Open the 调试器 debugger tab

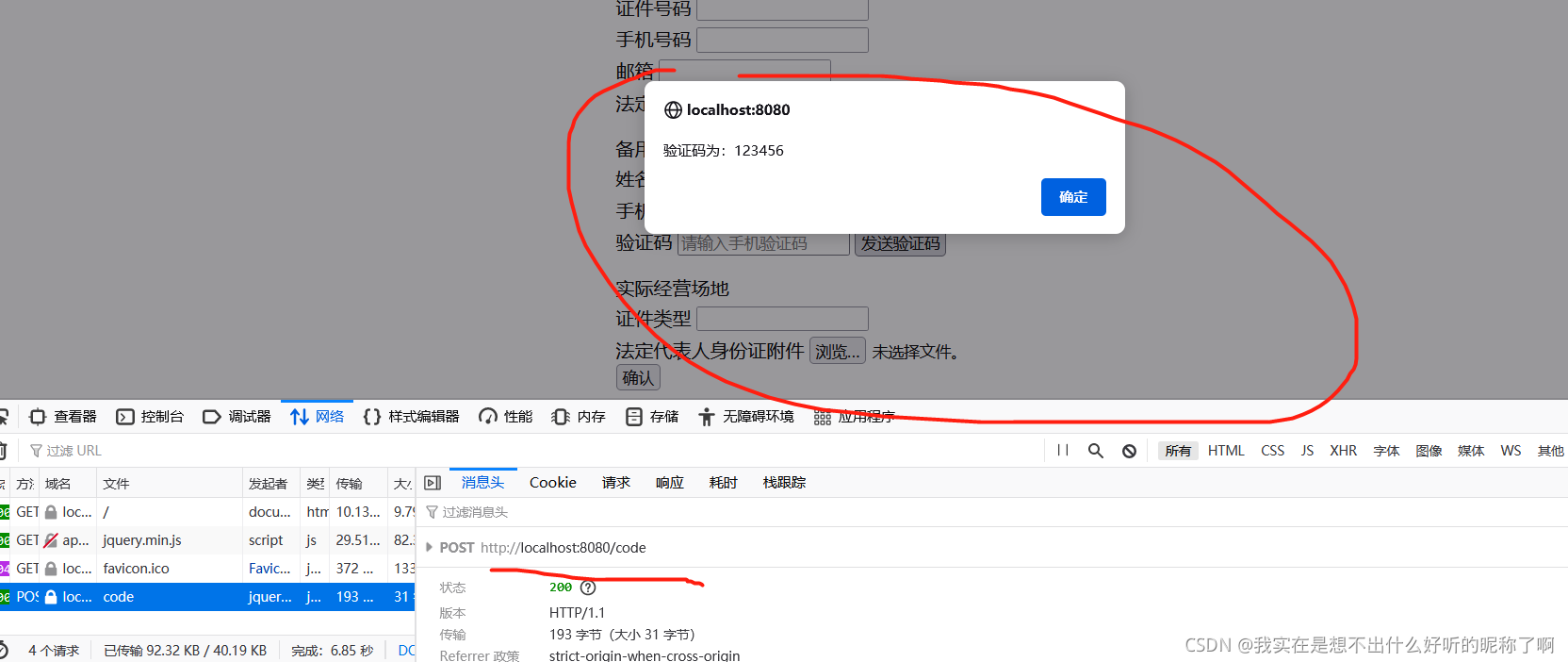click(x=237, y=417)
